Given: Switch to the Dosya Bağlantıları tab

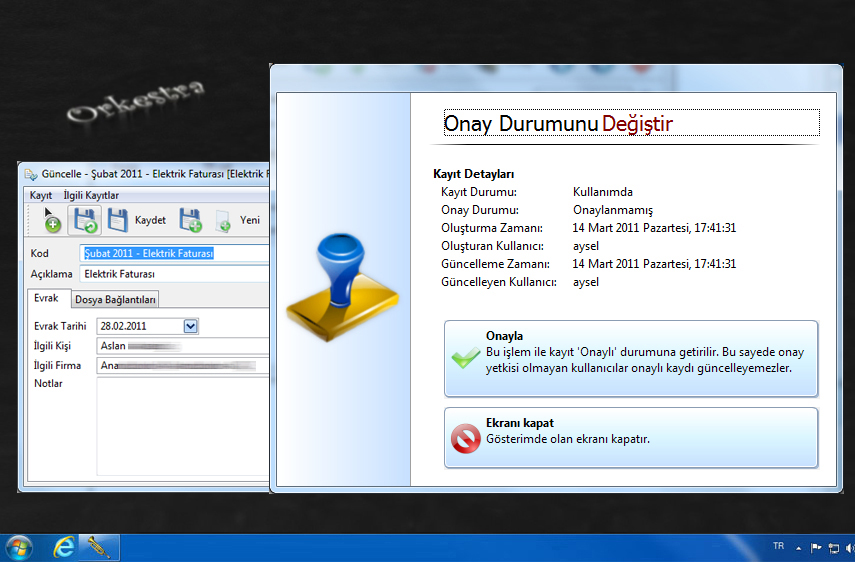Looking at the screenshot, I should (x=116, y=299).
